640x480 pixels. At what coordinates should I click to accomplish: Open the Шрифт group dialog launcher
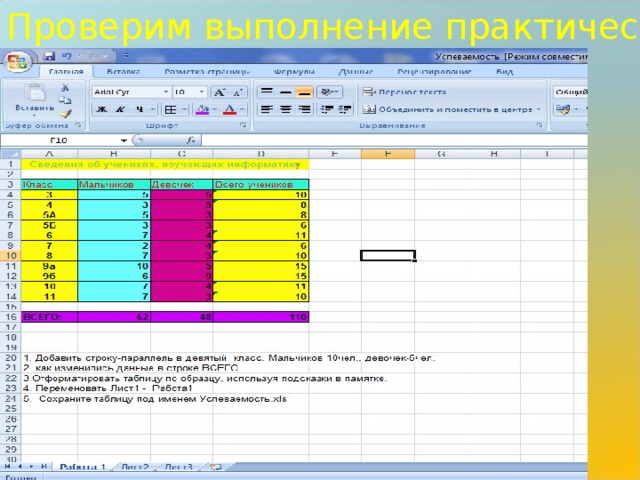[243, 125]
